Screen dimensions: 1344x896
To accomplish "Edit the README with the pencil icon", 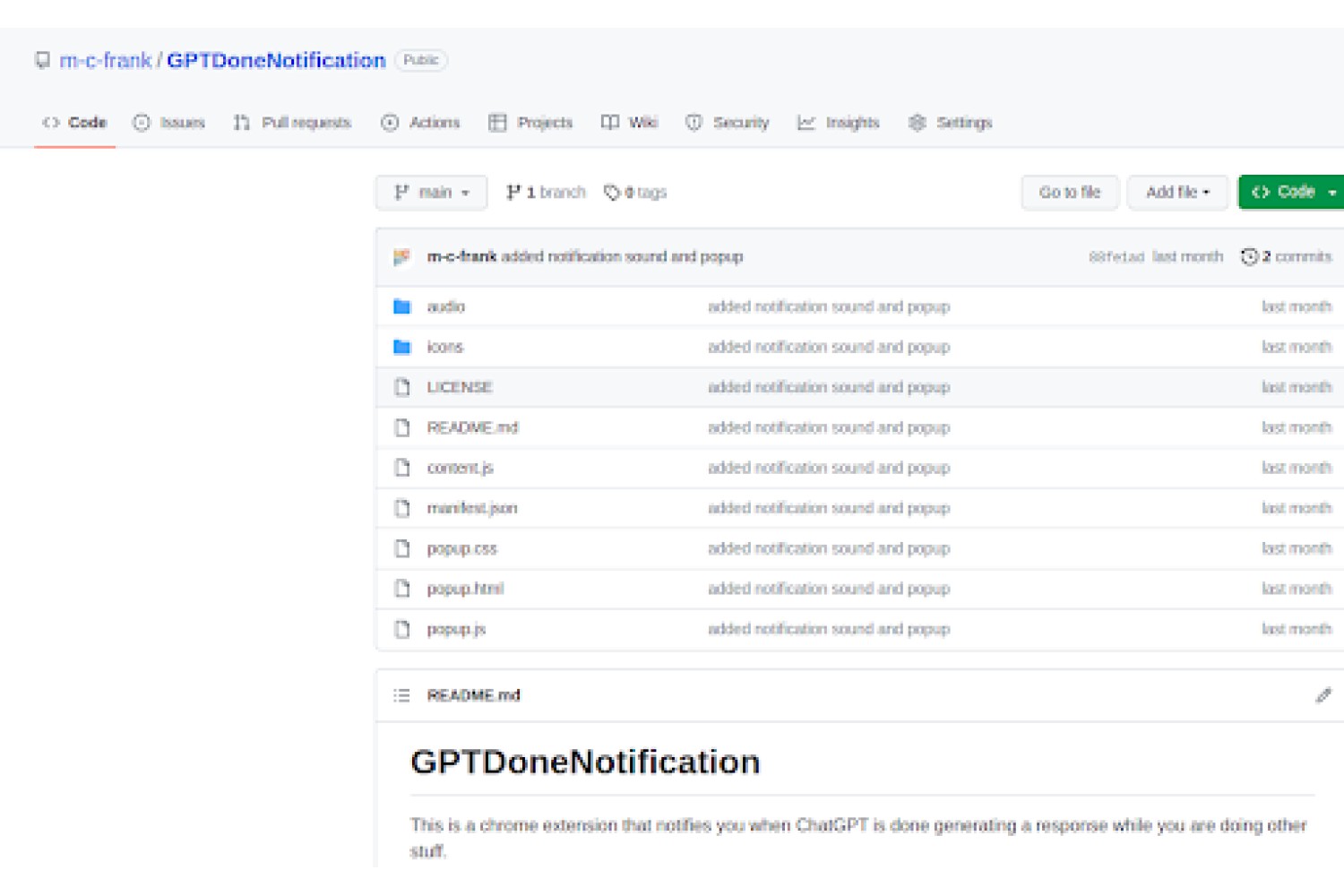I will tap(1323, 695).
